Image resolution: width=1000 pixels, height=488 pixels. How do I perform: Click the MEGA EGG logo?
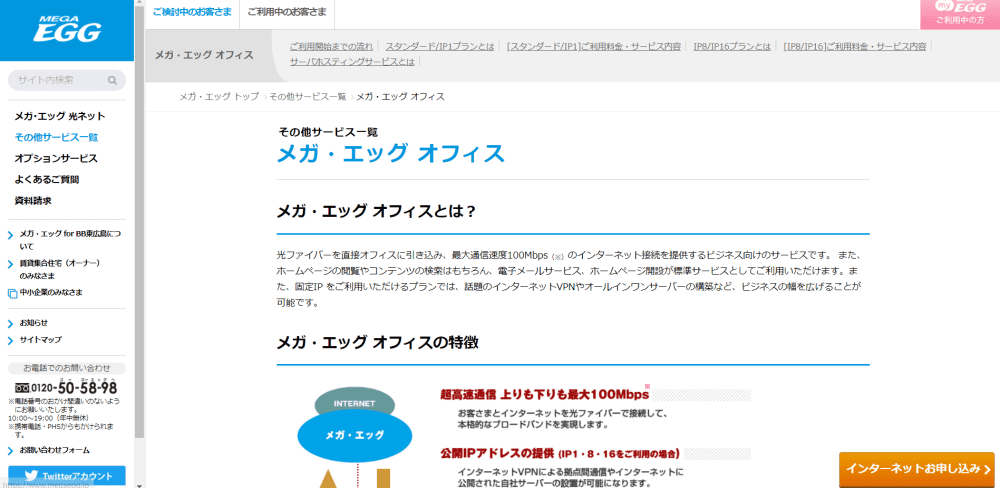coord(67,28)
